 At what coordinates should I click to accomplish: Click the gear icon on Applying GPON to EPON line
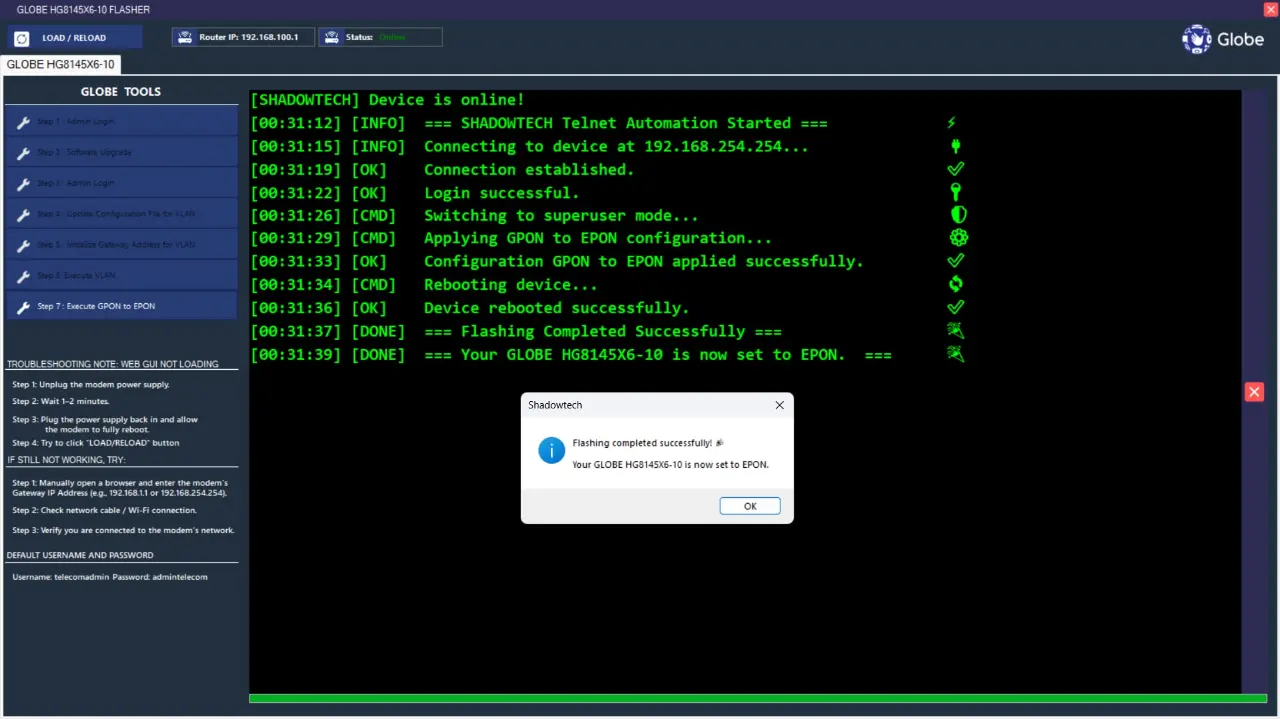958,238
